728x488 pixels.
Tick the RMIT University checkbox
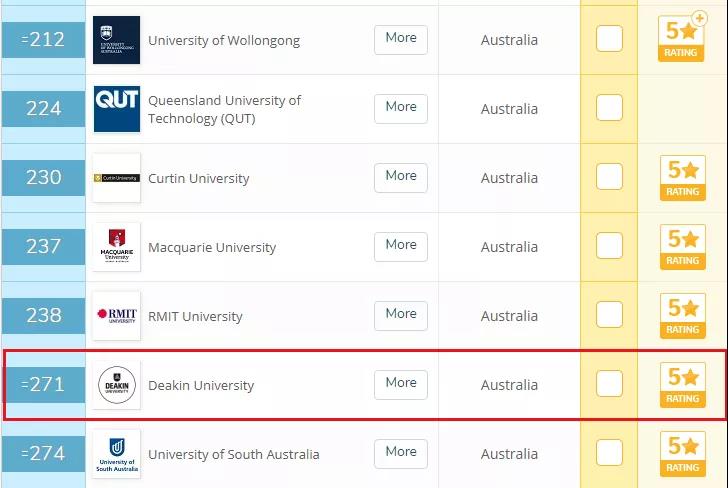click(609, 315)
